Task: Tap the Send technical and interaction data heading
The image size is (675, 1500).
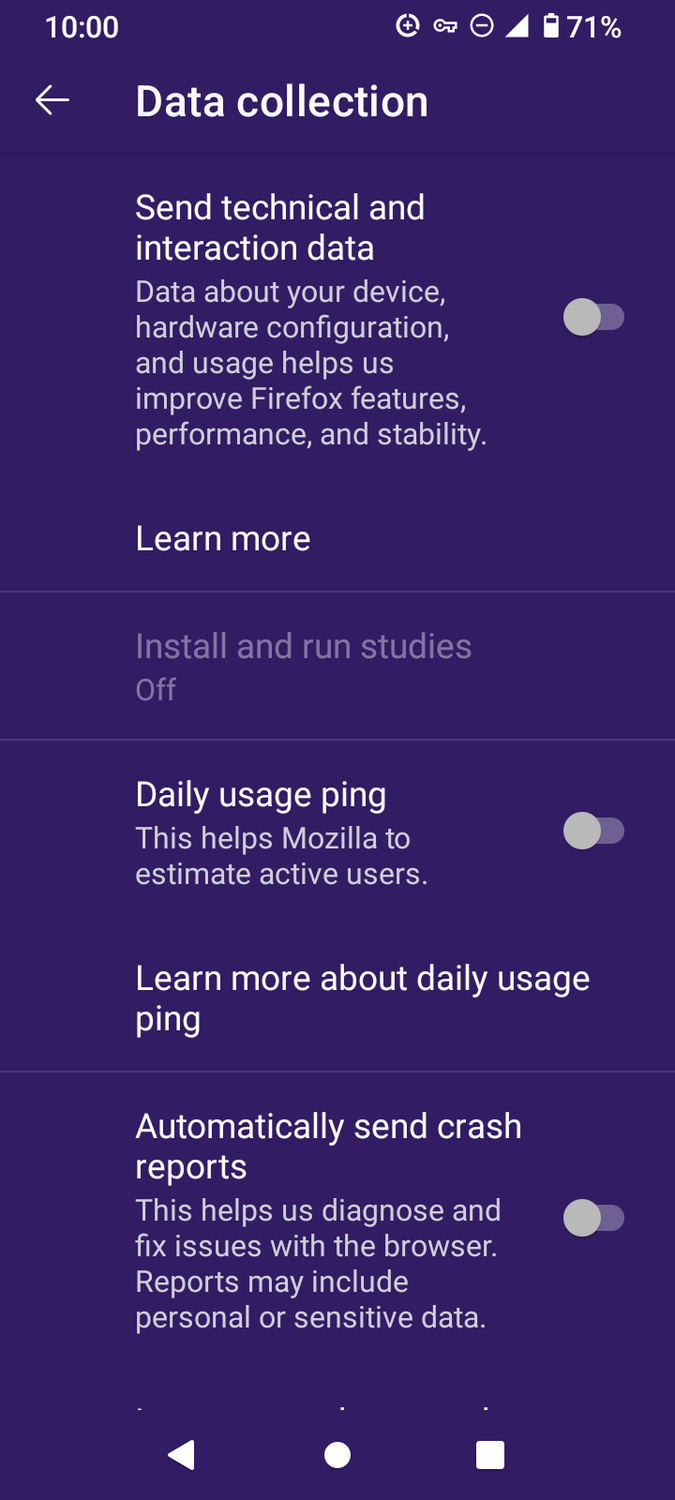Action: click(x=280, y=227)
